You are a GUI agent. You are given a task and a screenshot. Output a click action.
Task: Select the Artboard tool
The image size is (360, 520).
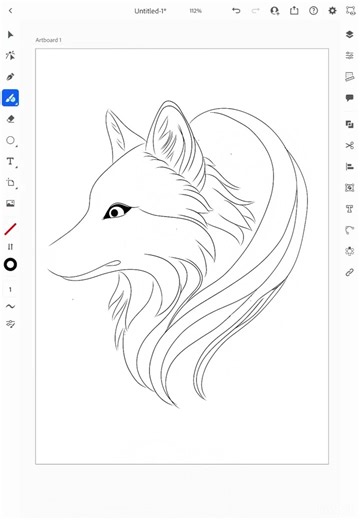(x=10, y=183)
